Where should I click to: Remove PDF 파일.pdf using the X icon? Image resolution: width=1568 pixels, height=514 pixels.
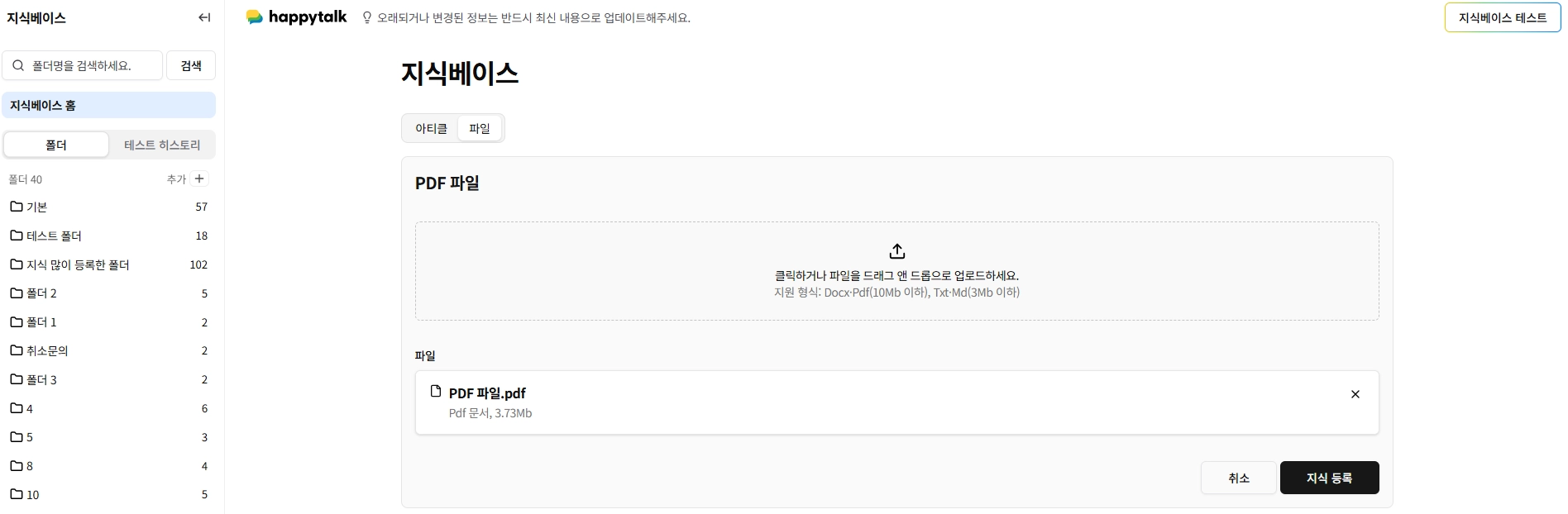pos(1355,394)
